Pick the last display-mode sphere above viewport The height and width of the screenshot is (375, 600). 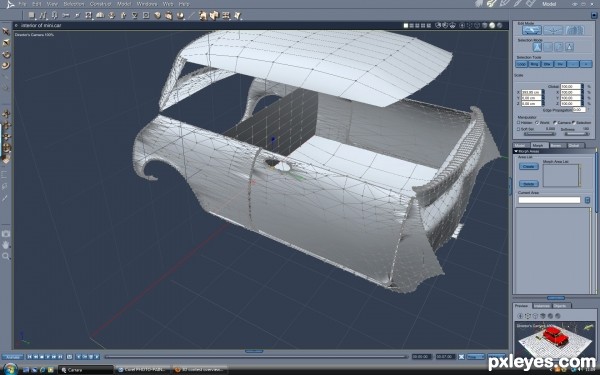[499, 26]
